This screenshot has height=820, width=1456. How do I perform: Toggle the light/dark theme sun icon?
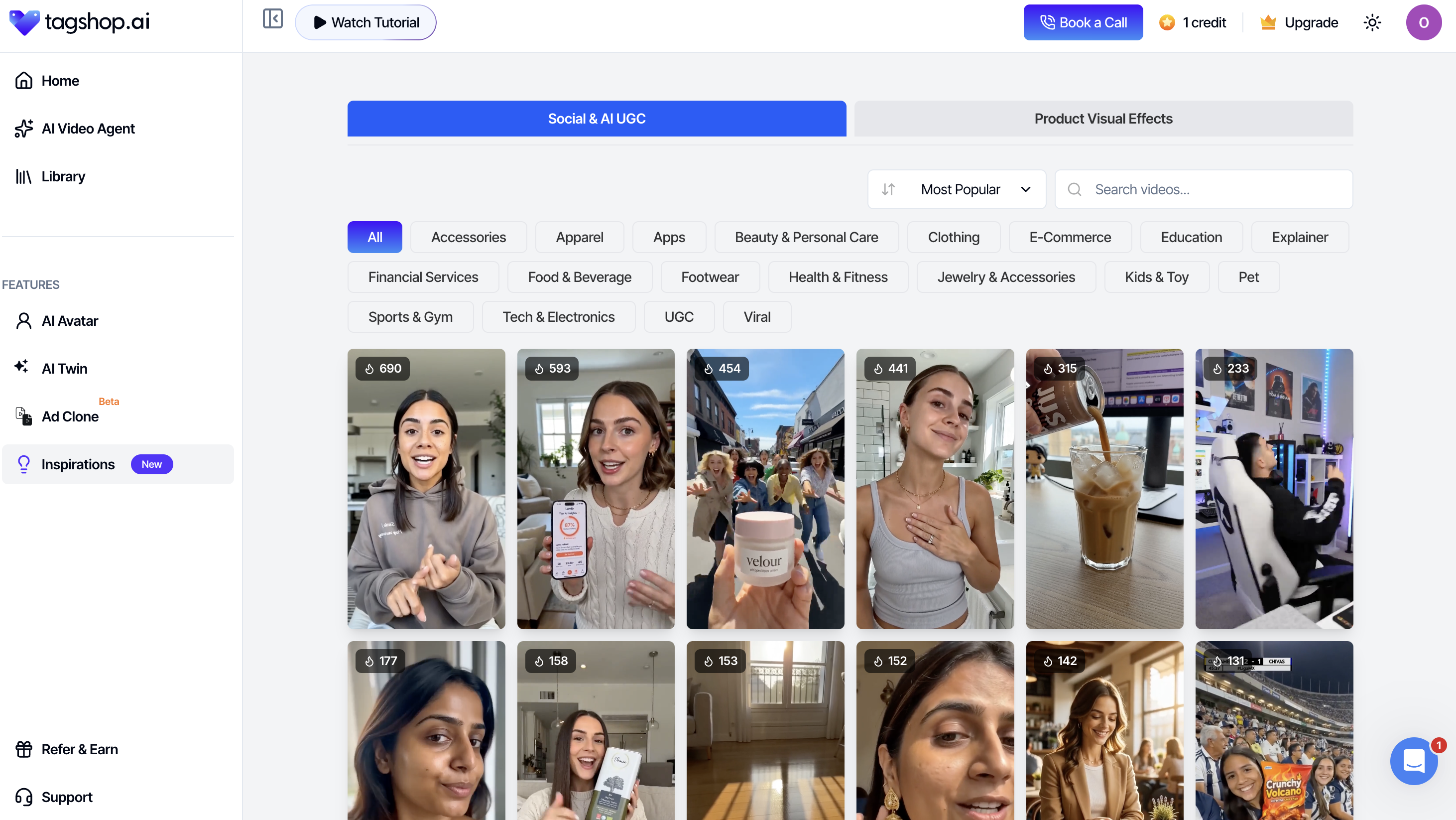coord(1372,22)
